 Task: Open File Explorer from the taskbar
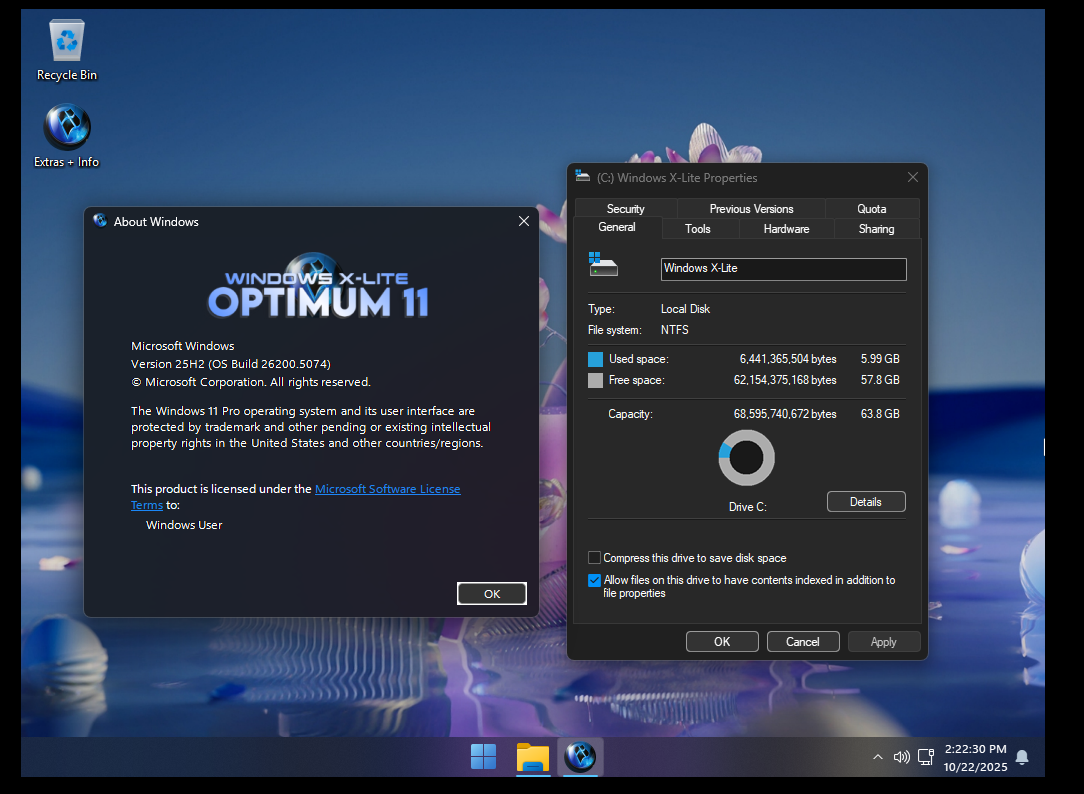coord(533,757)
